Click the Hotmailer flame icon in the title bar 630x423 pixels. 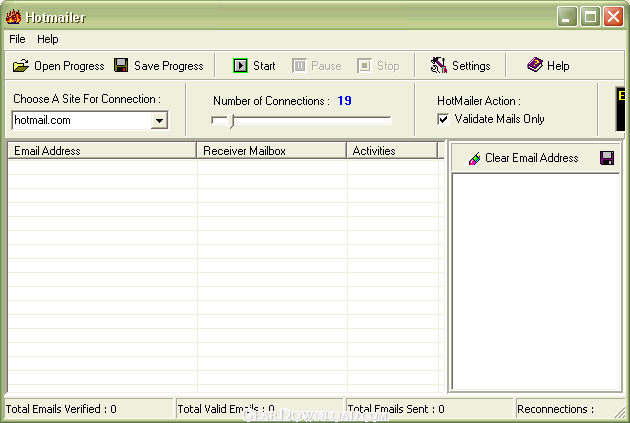[13, 17]
